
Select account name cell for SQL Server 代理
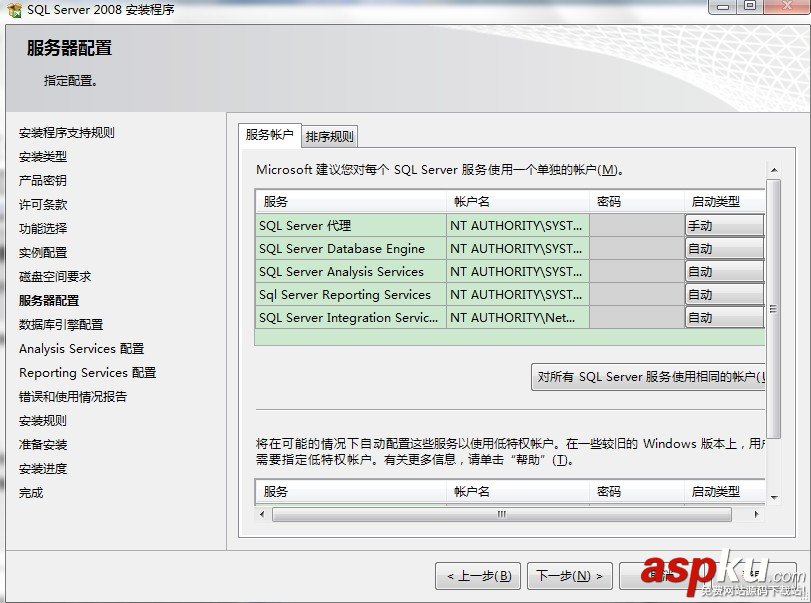point(518,225)
